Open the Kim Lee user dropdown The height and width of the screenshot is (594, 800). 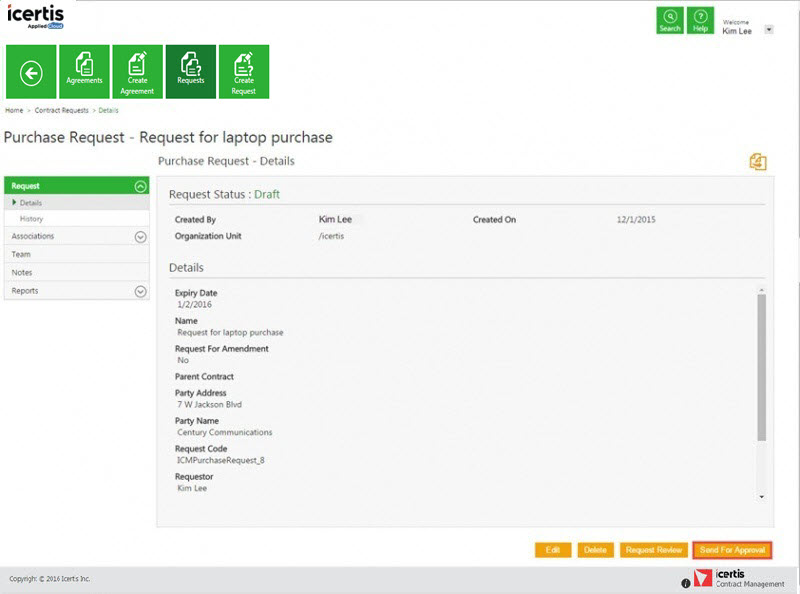(769, 30)
